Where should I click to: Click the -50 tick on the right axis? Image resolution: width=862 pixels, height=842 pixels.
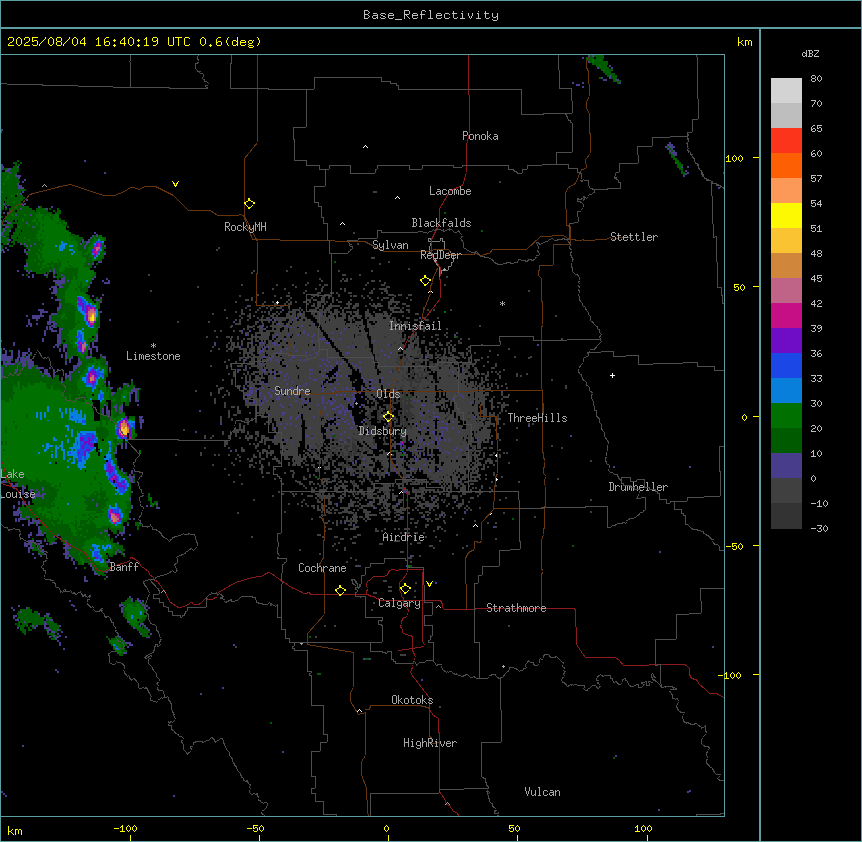coord(734,546)
